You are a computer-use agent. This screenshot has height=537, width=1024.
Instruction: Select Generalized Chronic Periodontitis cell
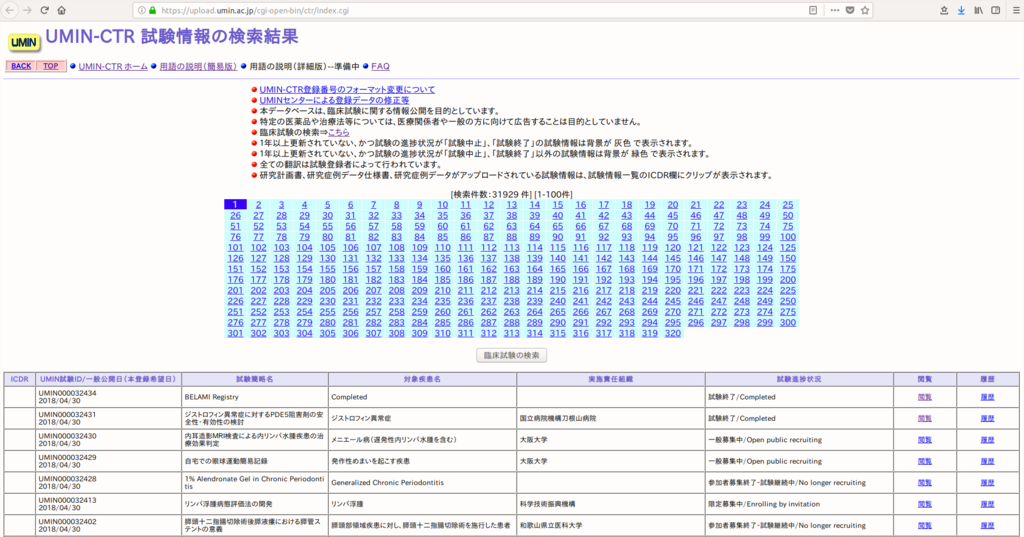tap(422, 483)
